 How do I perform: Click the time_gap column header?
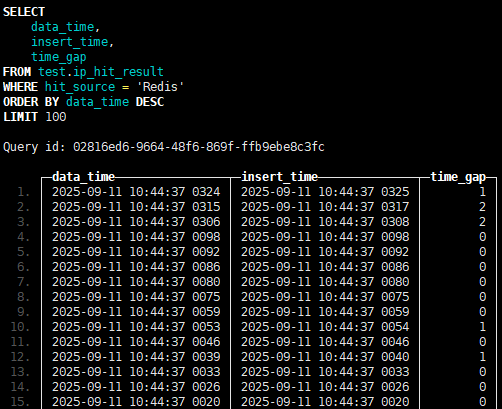point(458,177)
